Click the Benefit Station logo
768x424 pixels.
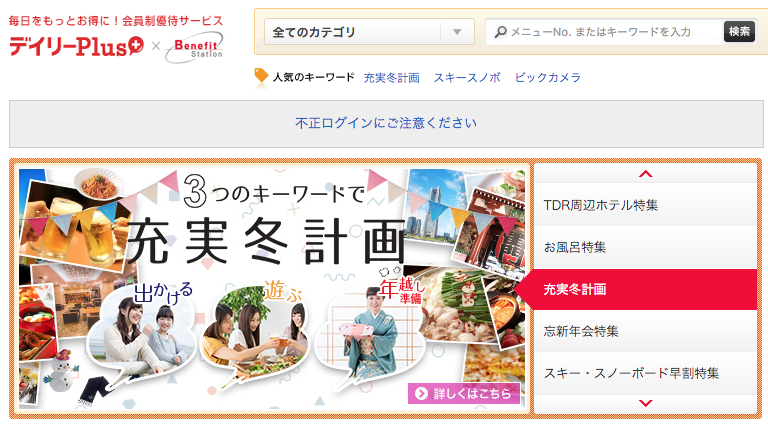pyautogui.click(x=194, y=47)
